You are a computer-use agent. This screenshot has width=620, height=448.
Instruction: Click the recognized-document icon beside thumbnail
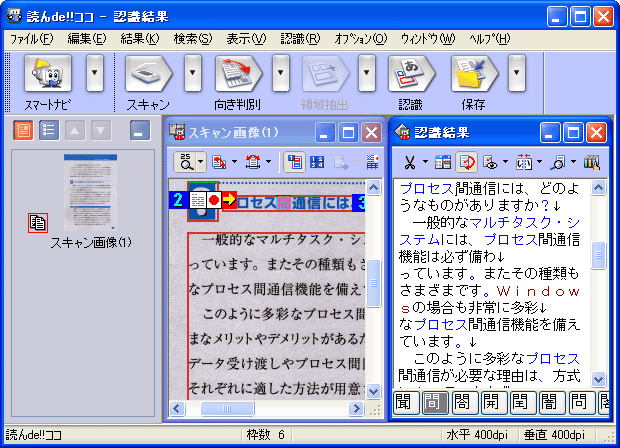click(38, 223)
